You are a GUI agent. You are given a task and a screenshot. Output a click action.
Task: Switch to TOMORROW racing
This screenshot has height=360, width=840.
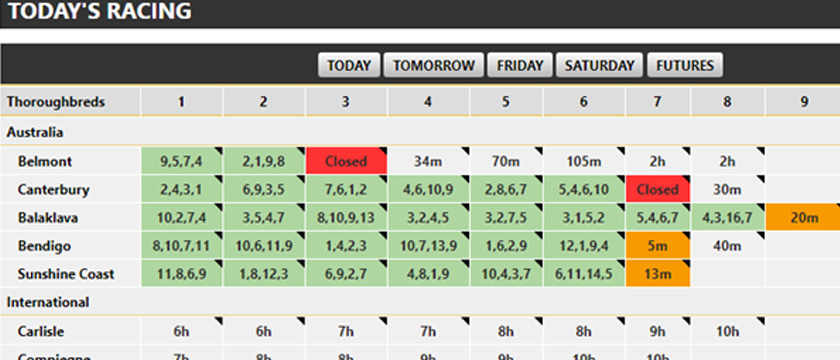[x=433, y=65]
